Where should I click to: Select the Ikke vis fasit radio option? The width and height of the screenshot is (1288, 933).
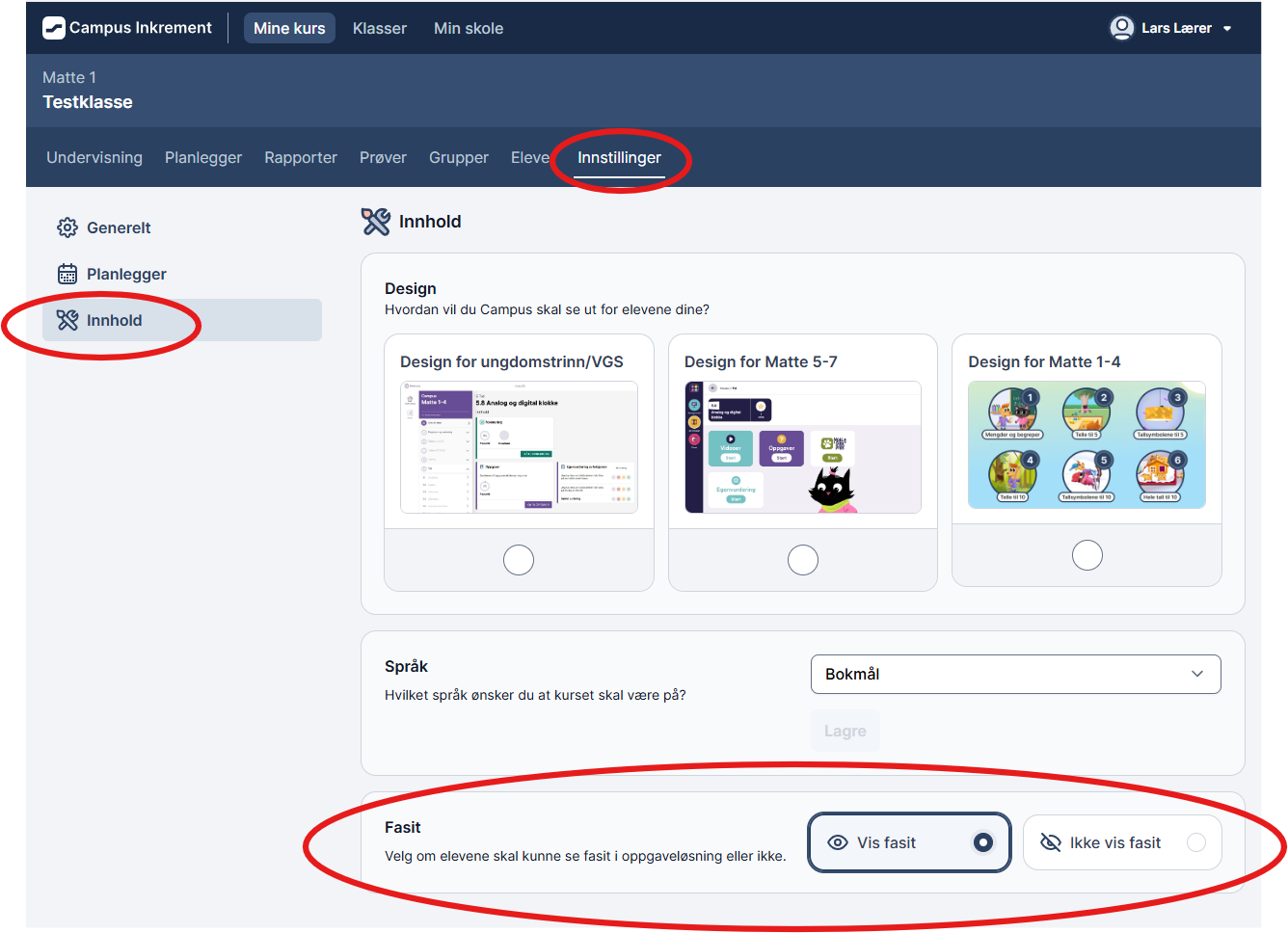coord(1196,842)
